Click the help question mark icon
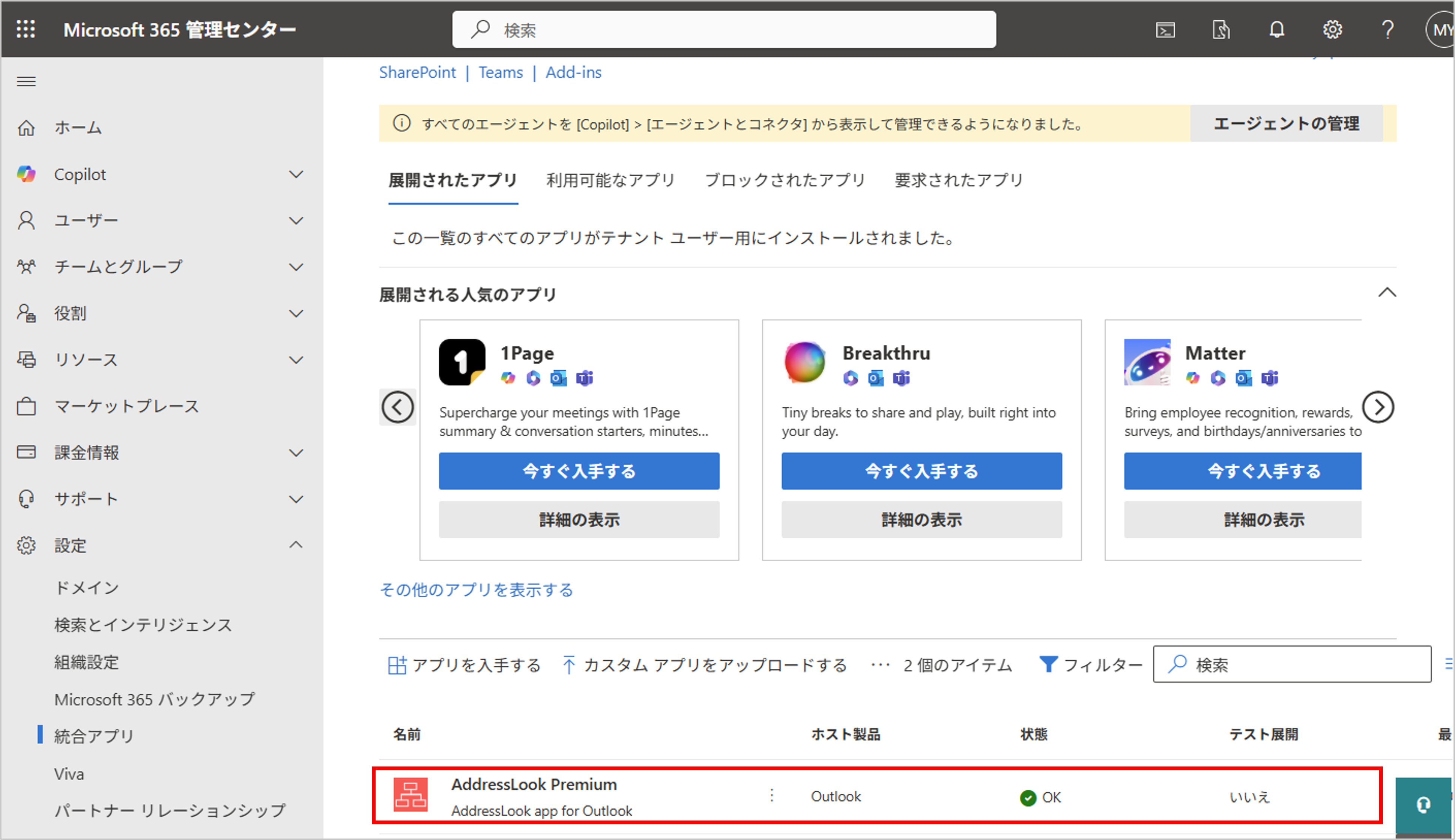This screenshot has height=840, width=1455. point(1387,30)
